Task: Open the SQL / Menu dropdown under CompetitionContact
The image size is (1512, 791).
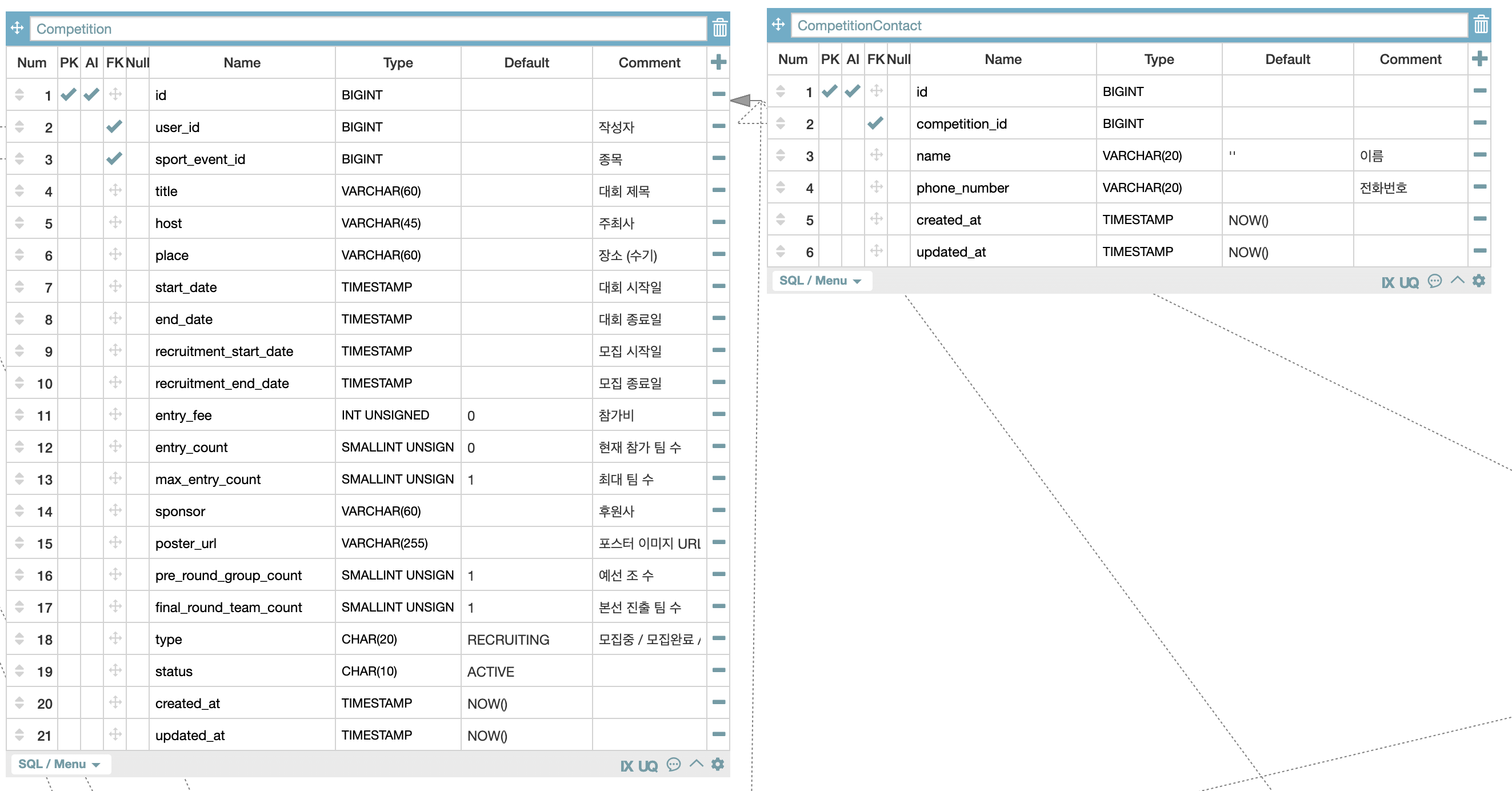Action: 820,281
